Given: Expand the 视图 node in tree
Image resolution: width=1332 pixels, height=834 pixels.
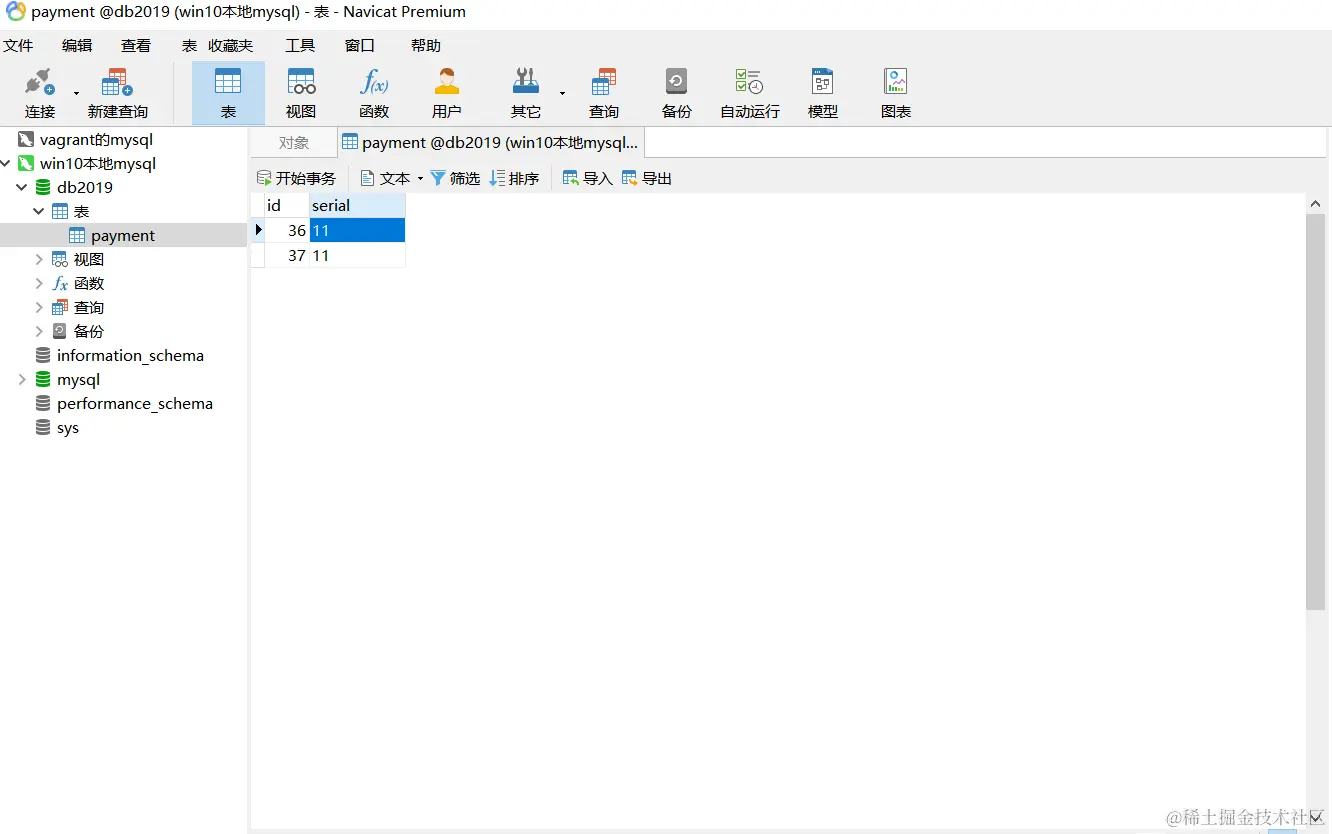Looking at the screenshot, I should click(39, 259).
